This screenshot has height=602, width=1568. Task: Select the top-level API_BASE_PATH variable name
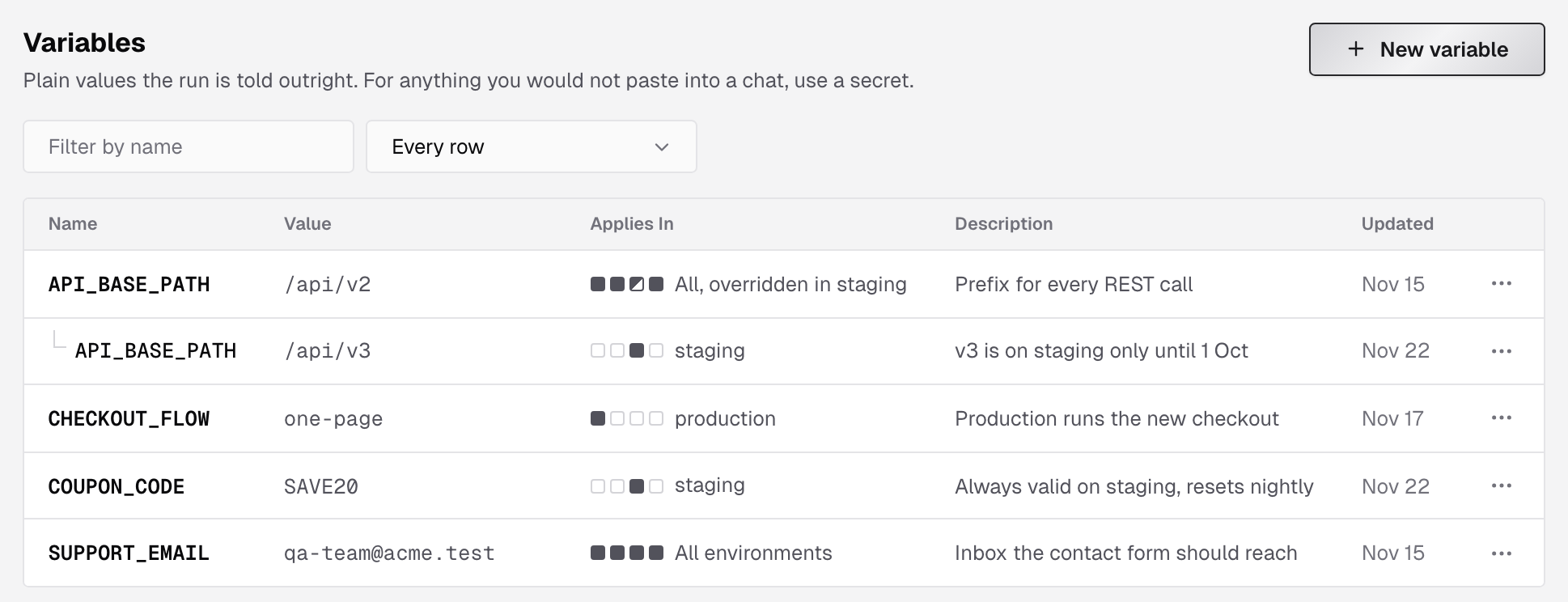pyautogui.click(x=129, y=285)
